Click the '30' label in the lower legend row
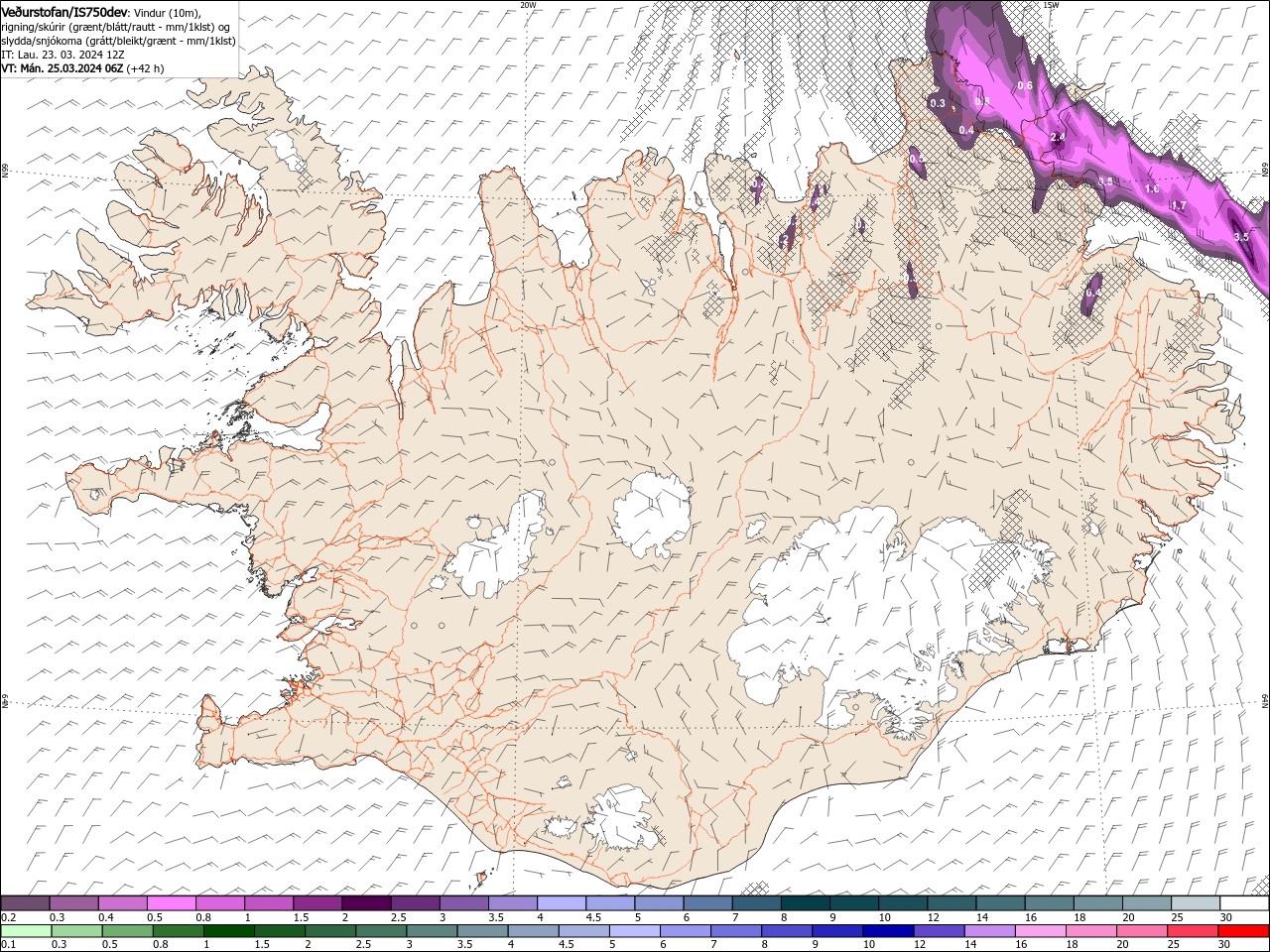The width and height of the screenshot is (1270, 952). tap(1223, 945)
